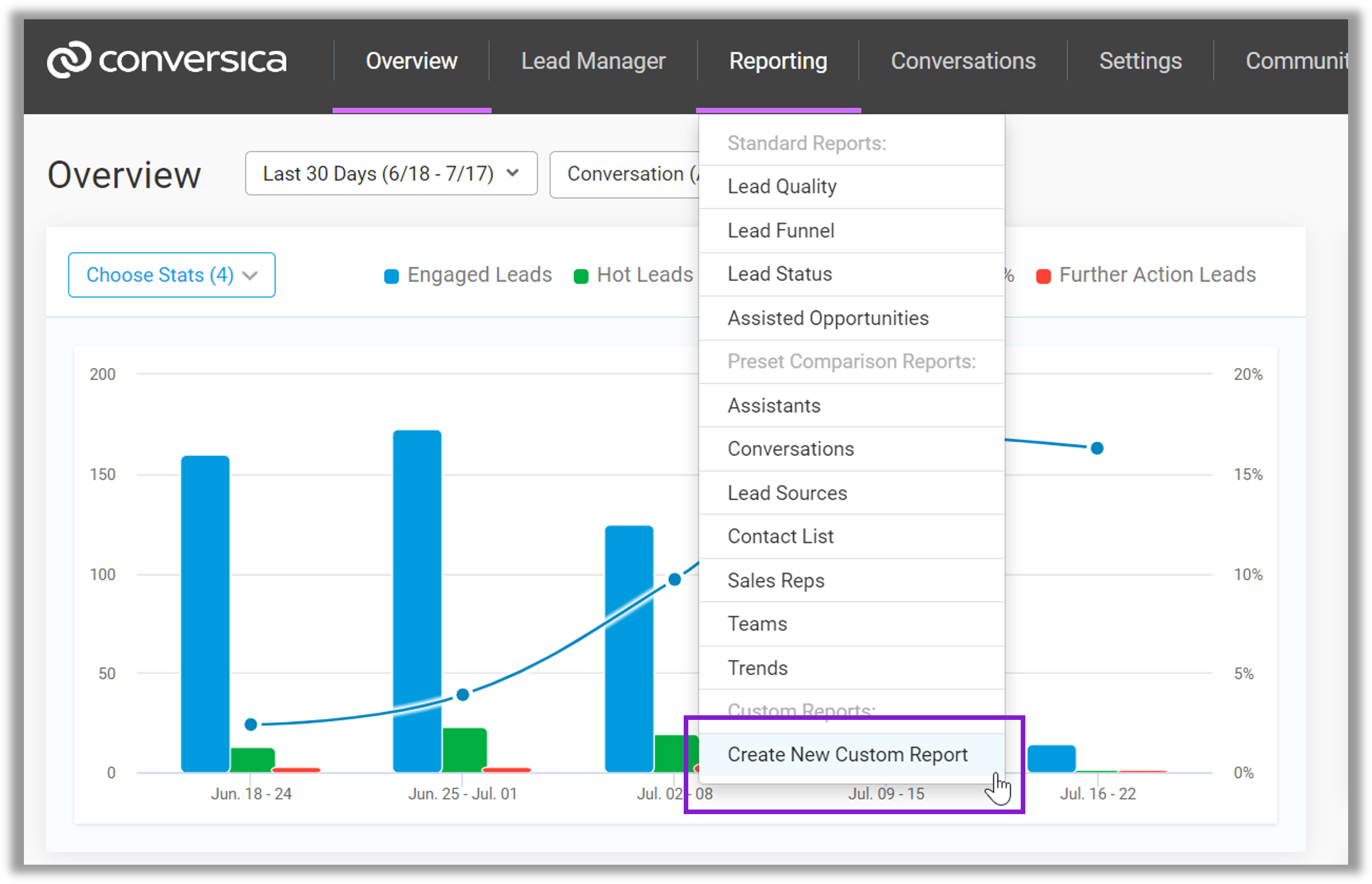
Task: Click the Jul. 16 - 22 axis label
Action: click(x=1098, y=793)
